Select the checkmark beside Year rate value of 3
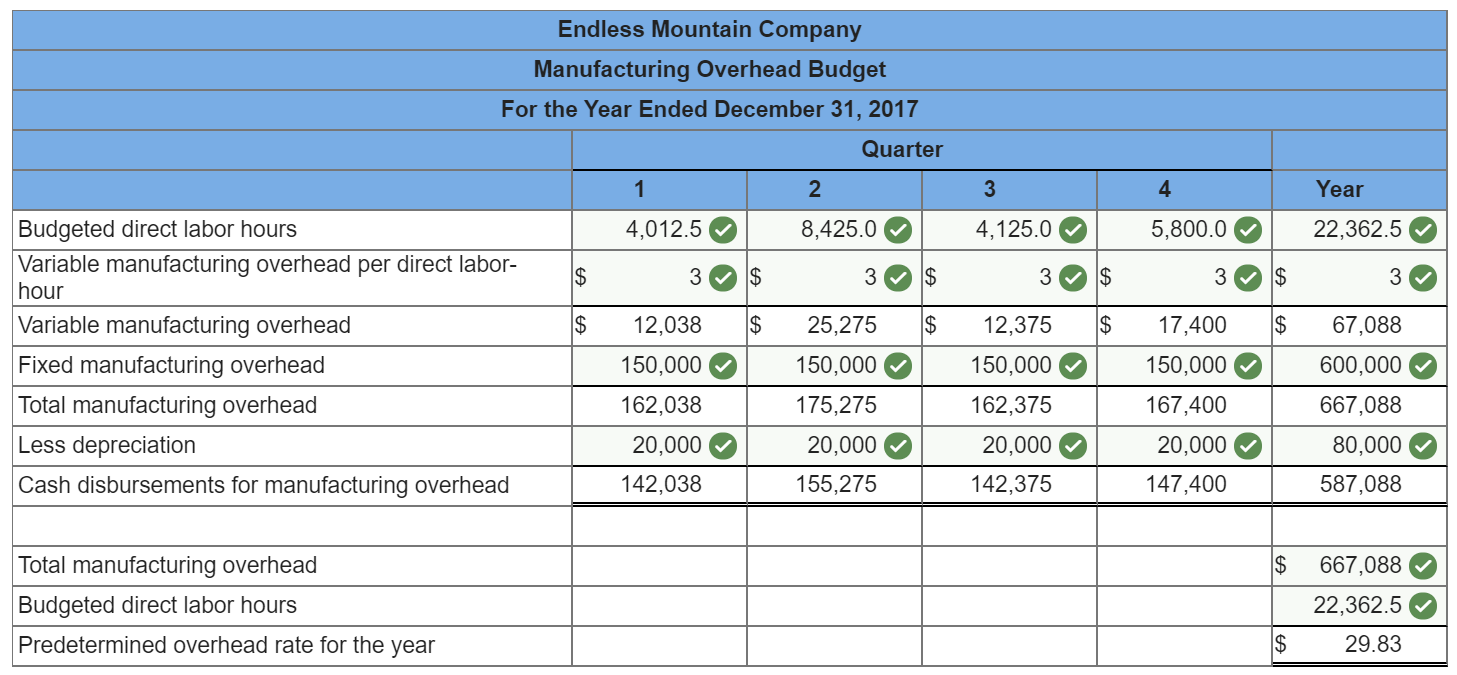This screenshot has height=675, width=1457. click(1421, 277)
